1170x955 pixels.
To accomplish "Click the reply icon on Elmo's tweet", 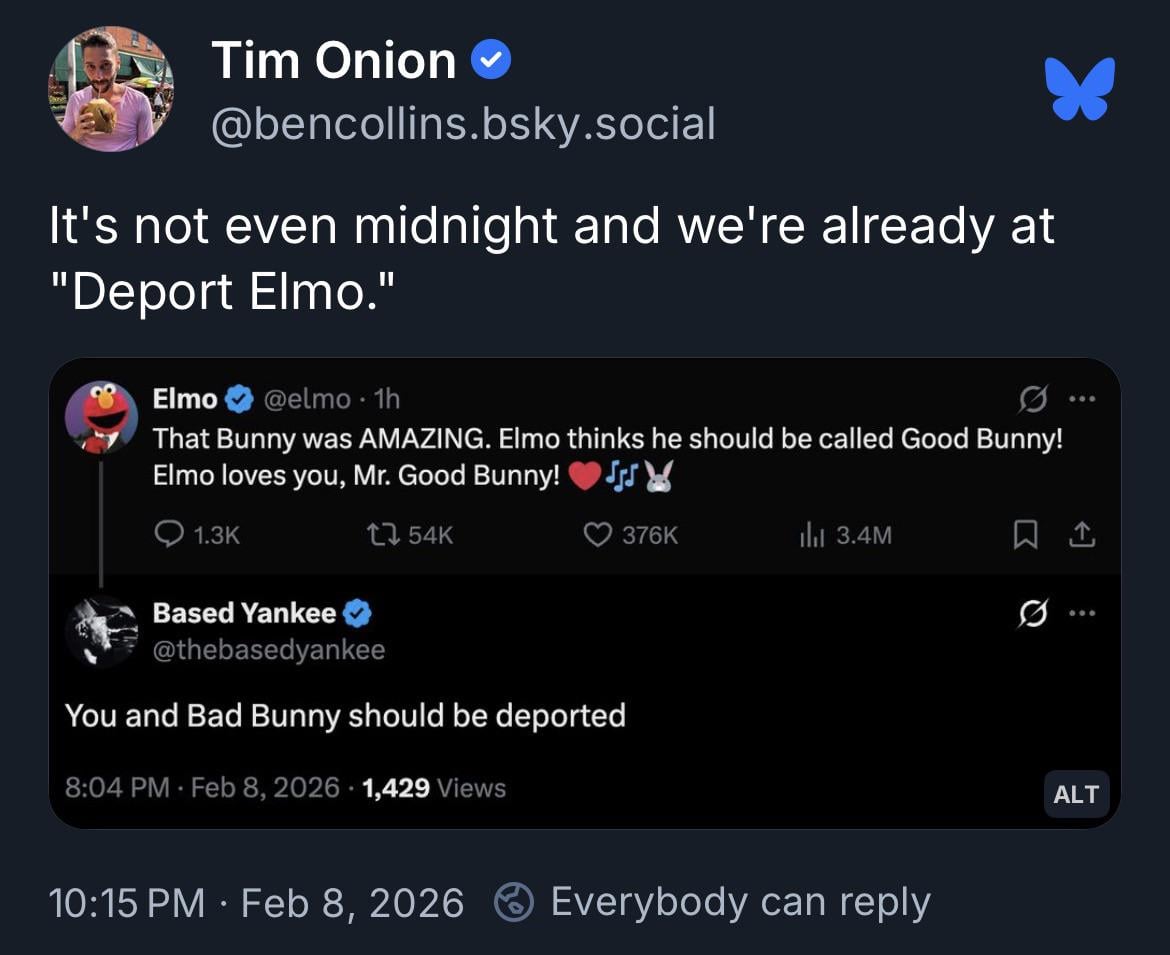I will pyautogui.click(x=167, y=536).
